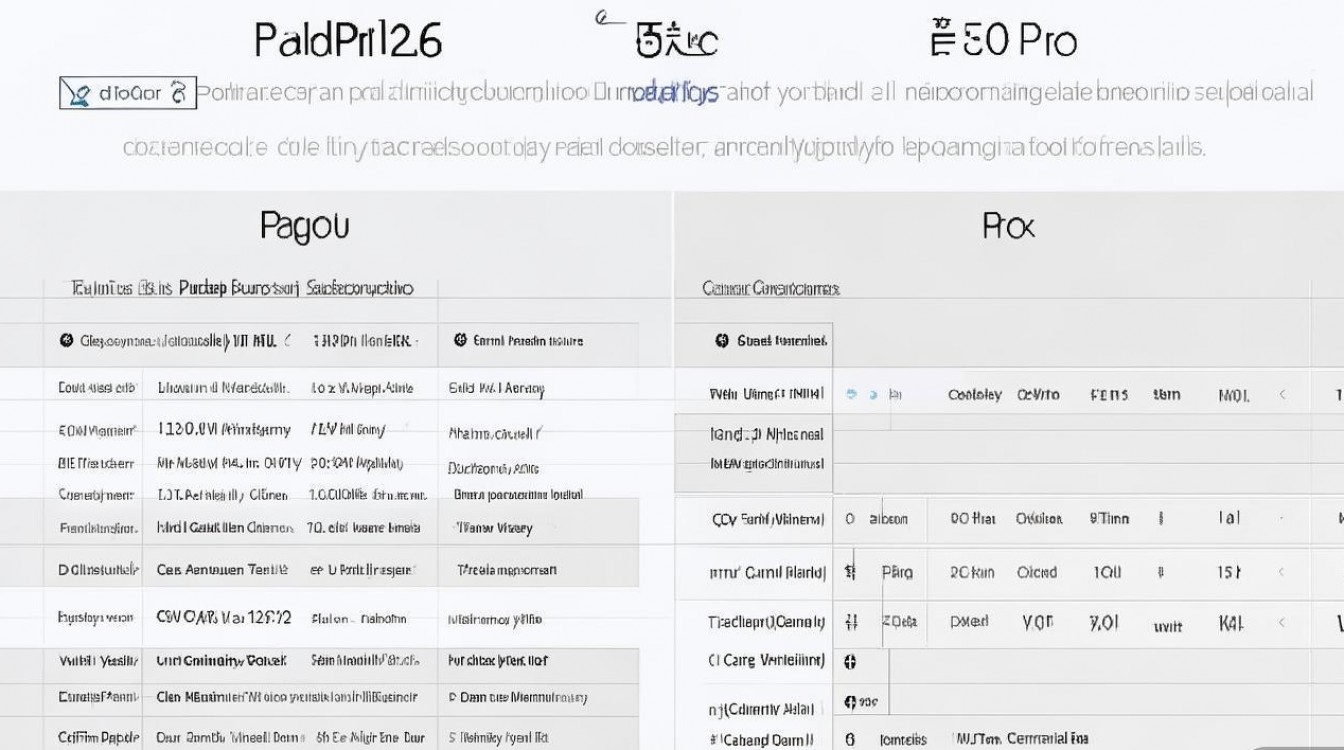The width and height of the screenshot is (1344, 750).
Task: Click the 'Pagou' section heading
Action: pyautogui.click(x=304, y=226)
